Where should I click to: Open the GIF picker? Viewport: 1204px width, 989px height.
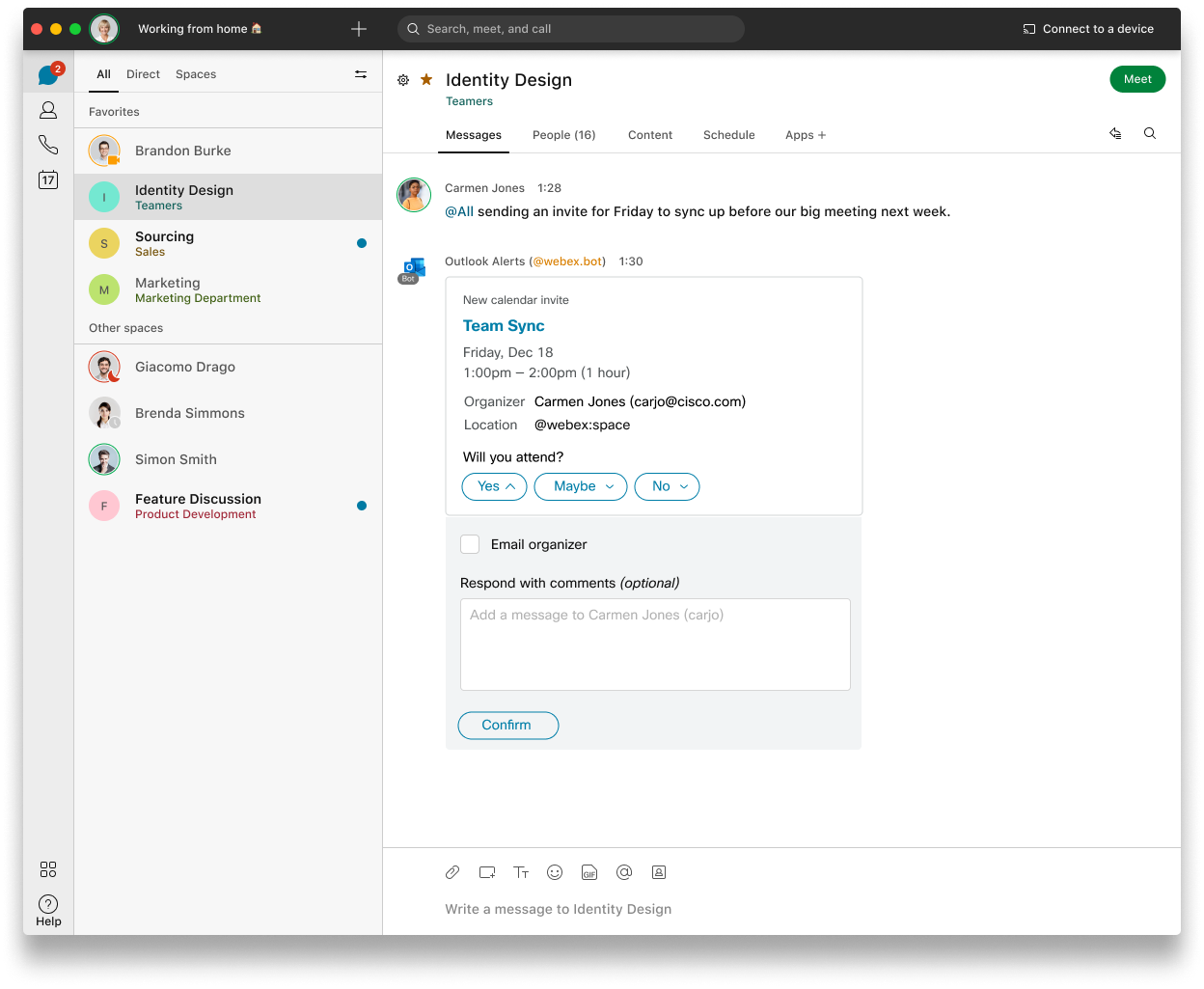click(x=589, y=872)
